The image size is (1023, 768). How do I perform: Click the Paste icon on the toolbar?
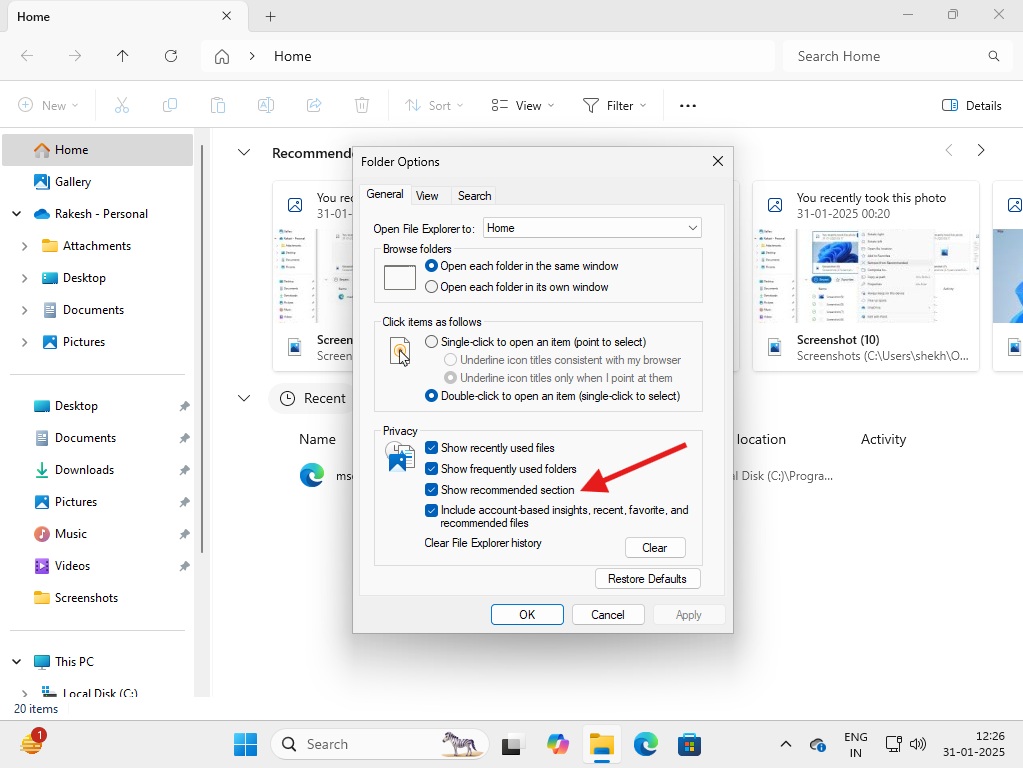217,104
